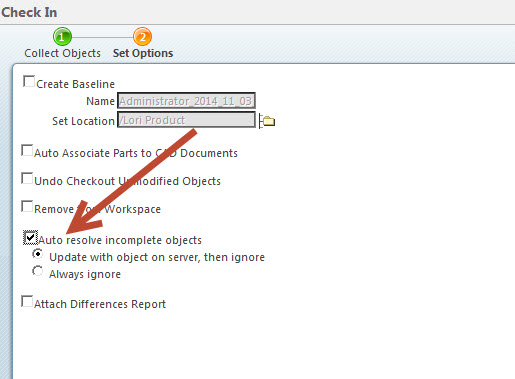515x379 pixels.
Task: Uncheck Auto resolve incomplete objects
Action: coord(30,238)
